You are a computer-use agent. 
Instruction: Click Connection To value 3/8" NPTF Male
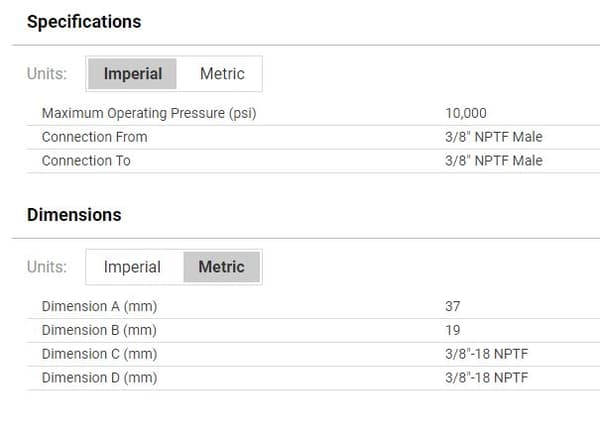[494, 161]
